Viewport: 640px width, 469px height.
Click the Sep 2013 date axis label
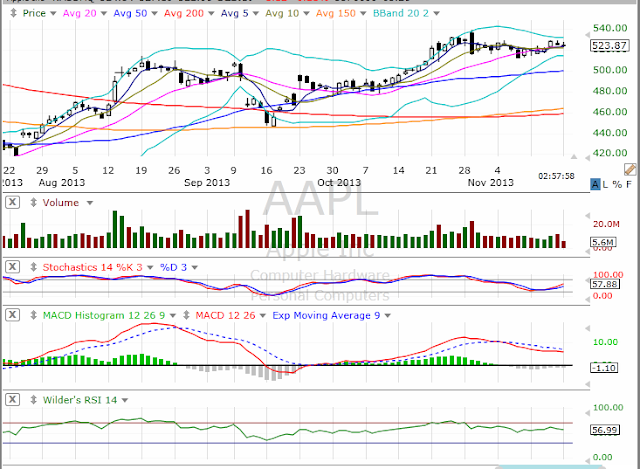pyautogui.click(x=207, y=182)
